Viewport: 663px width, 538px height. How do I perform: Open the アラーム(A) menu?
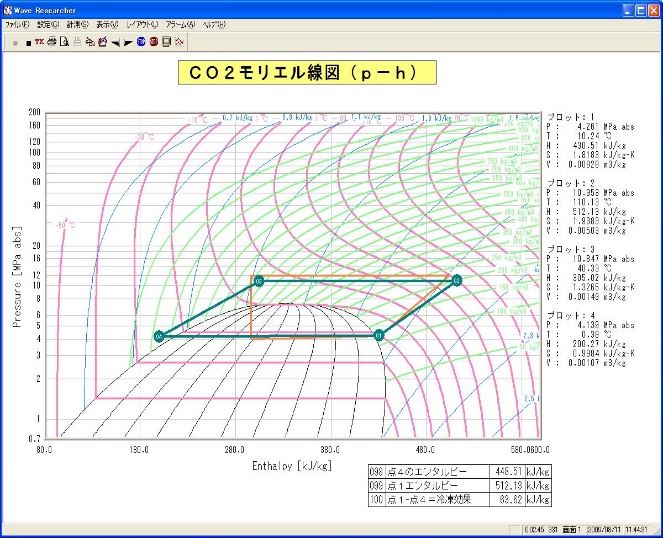click(180, 25)
